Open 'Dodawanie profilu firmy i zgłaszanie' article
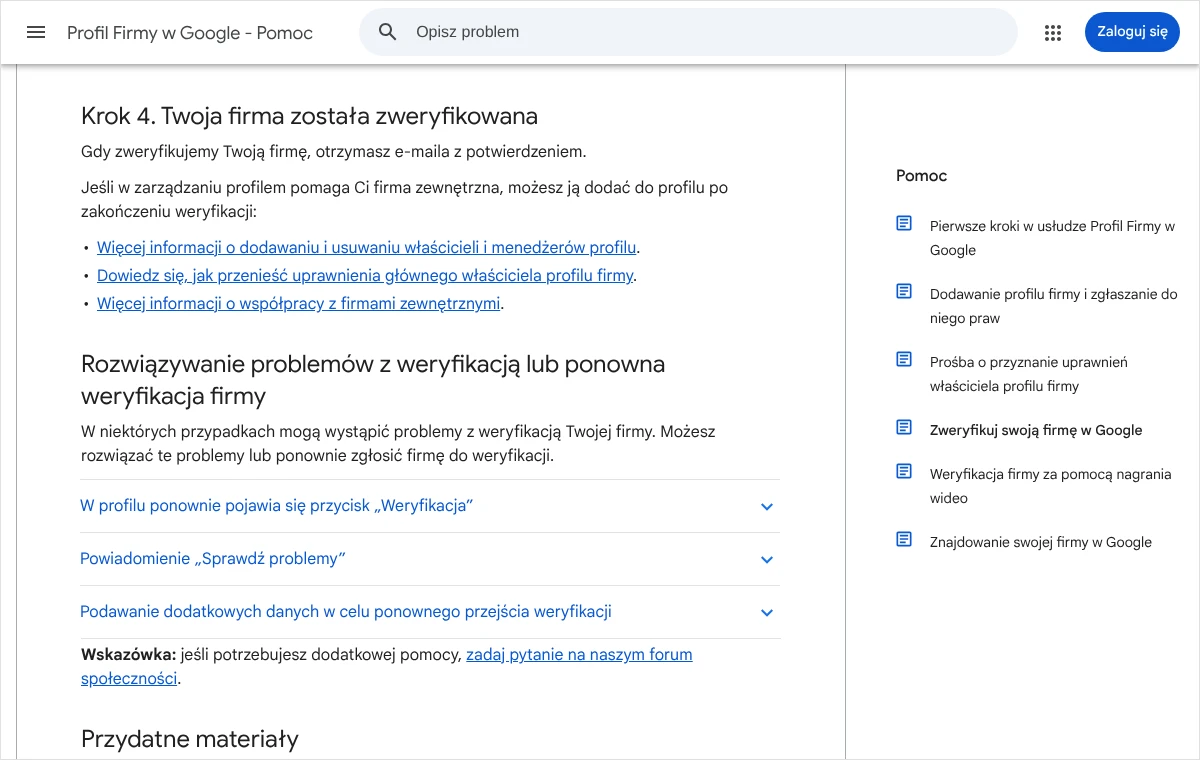The image size is (1200, 760). point(1053,306)
